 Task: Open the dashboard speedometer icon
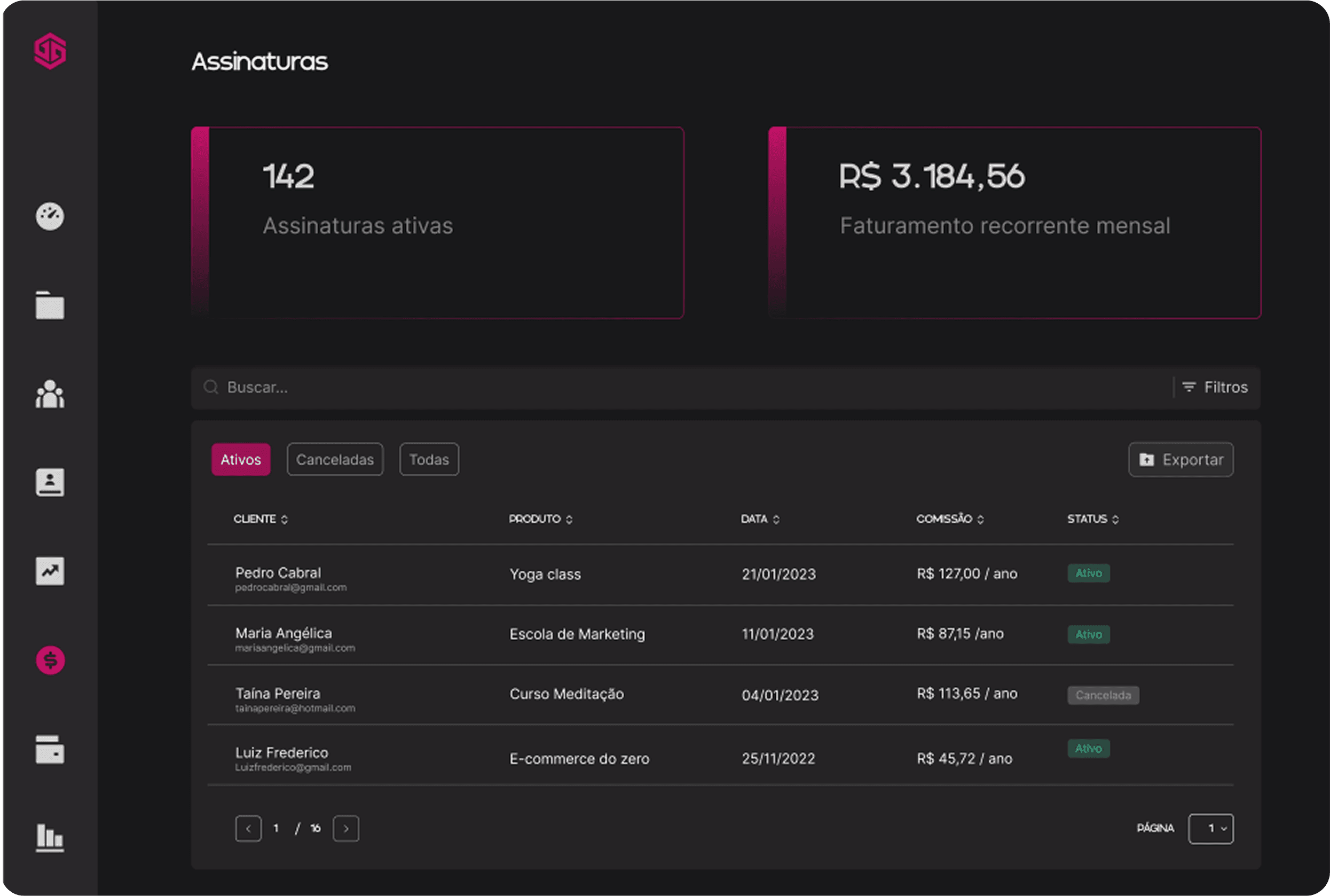point(50,217)
